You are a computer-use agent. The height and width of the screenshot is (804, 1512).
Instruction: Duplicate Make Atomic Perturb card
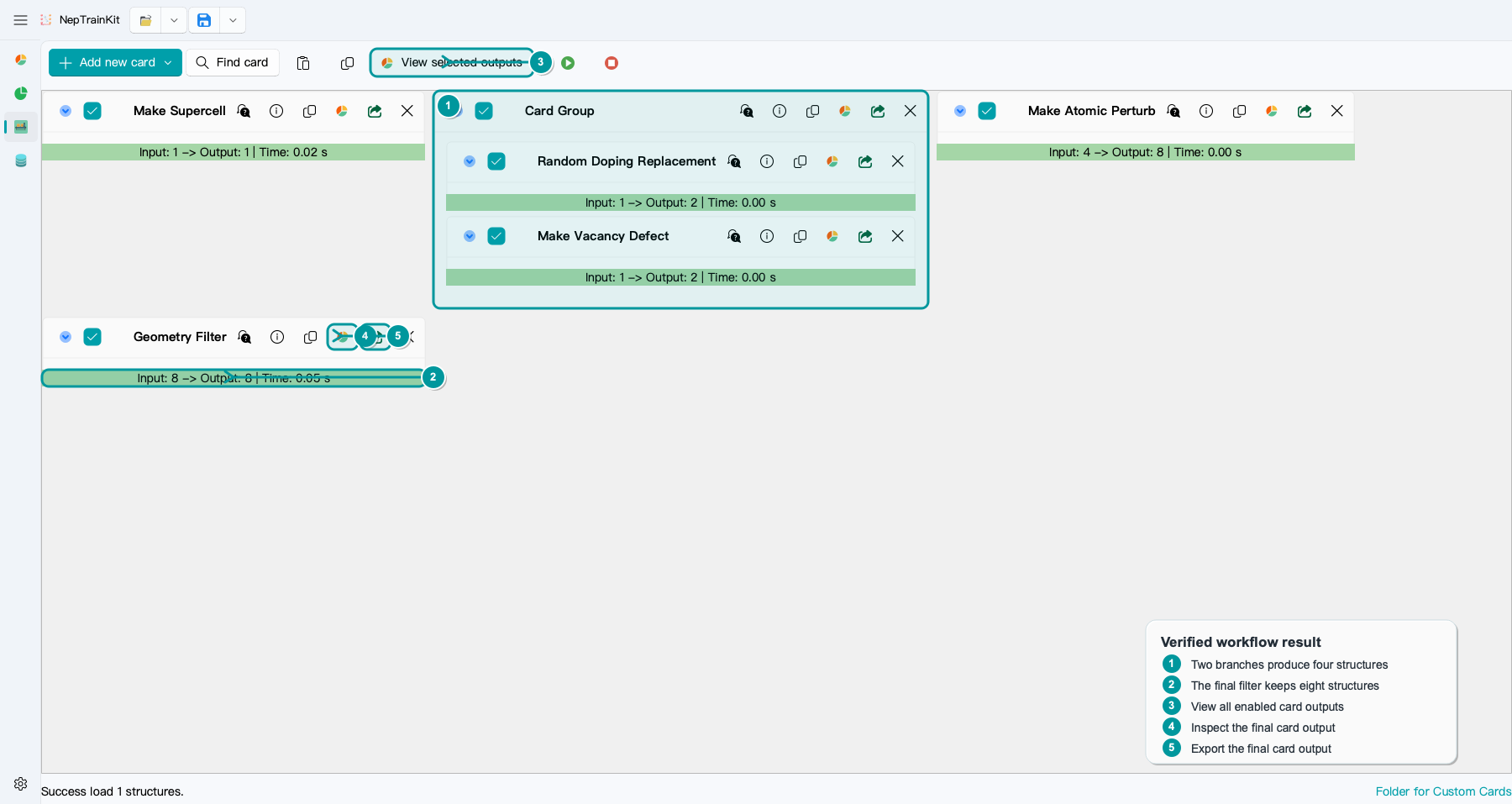pos(1239,111)
